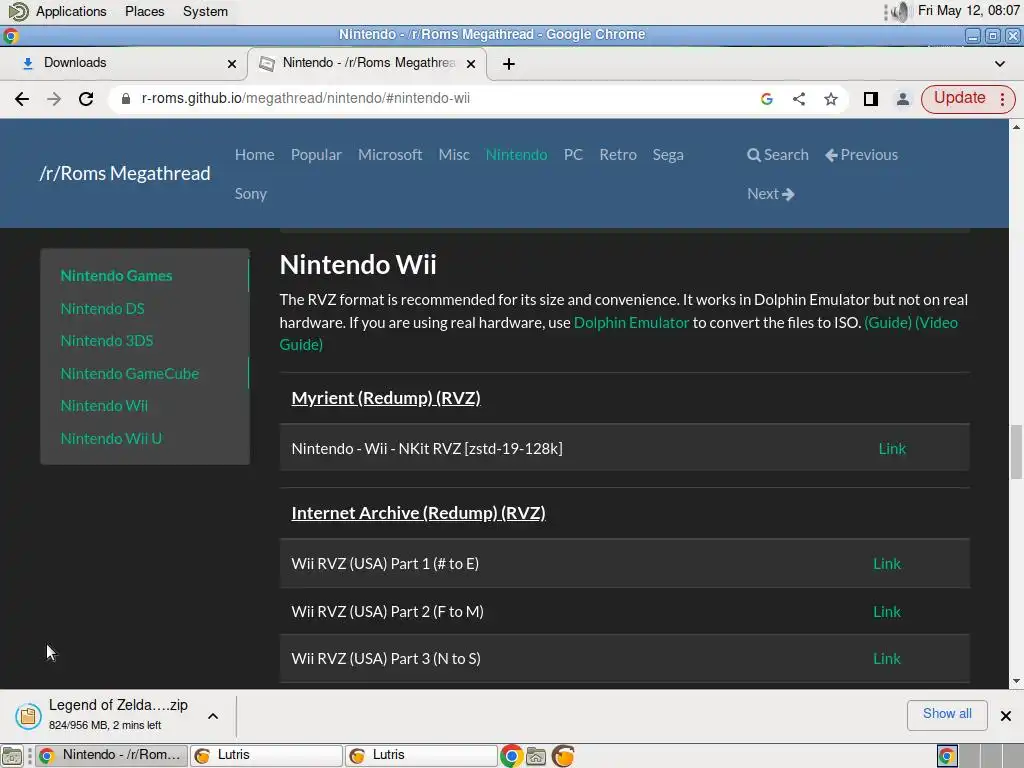
Task: Open the Misc nav item
Action: click(454, 155)
